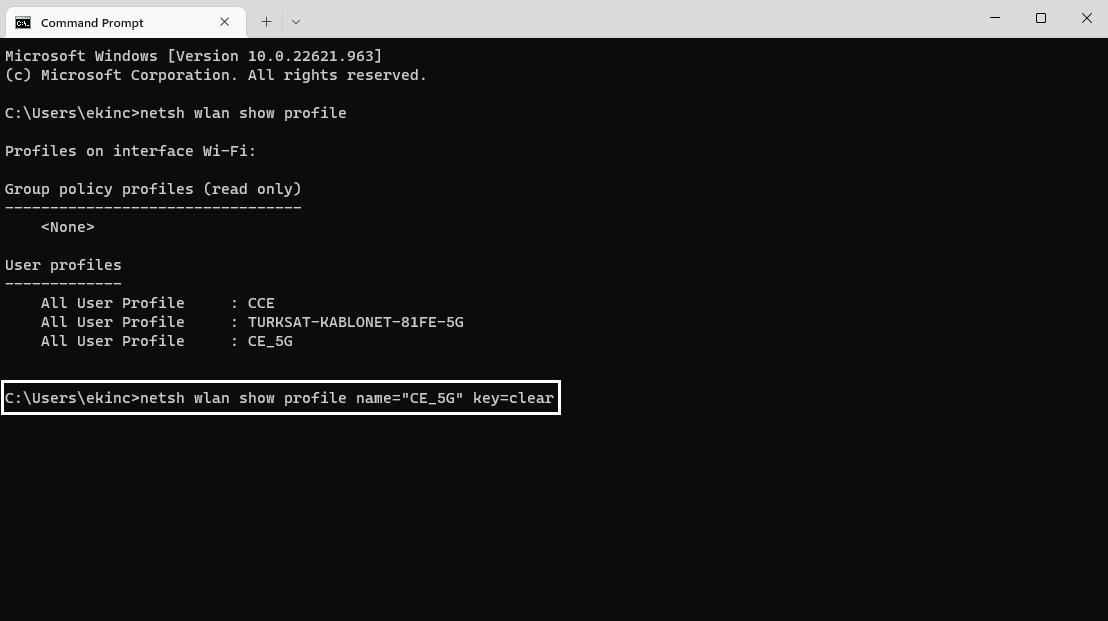Expand the new tab profile dropdown chevron

(295, 21)
